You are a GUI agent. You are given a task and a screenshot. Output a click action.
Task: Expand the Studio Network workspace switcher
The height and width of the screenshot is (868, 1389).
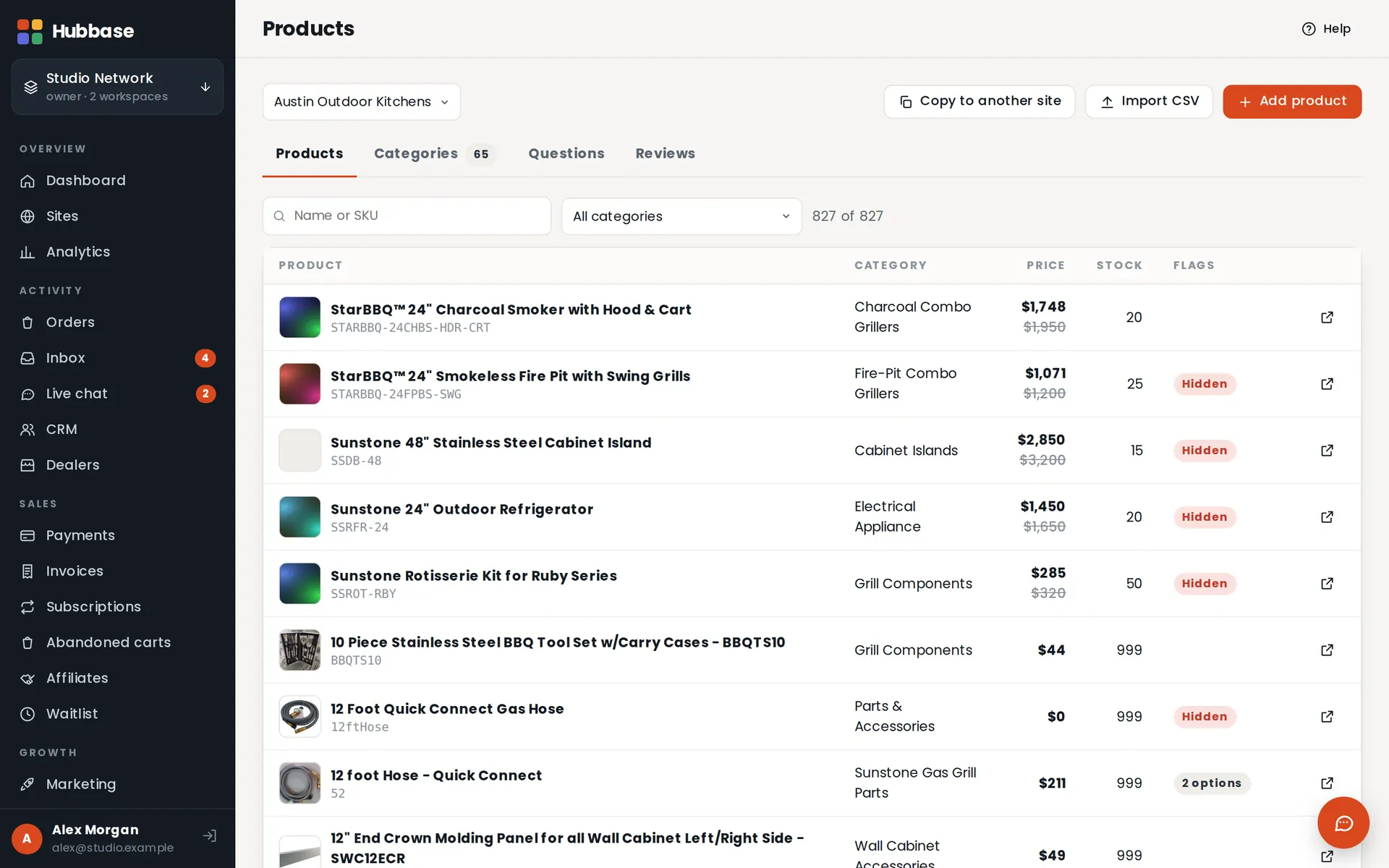point(117,87)
